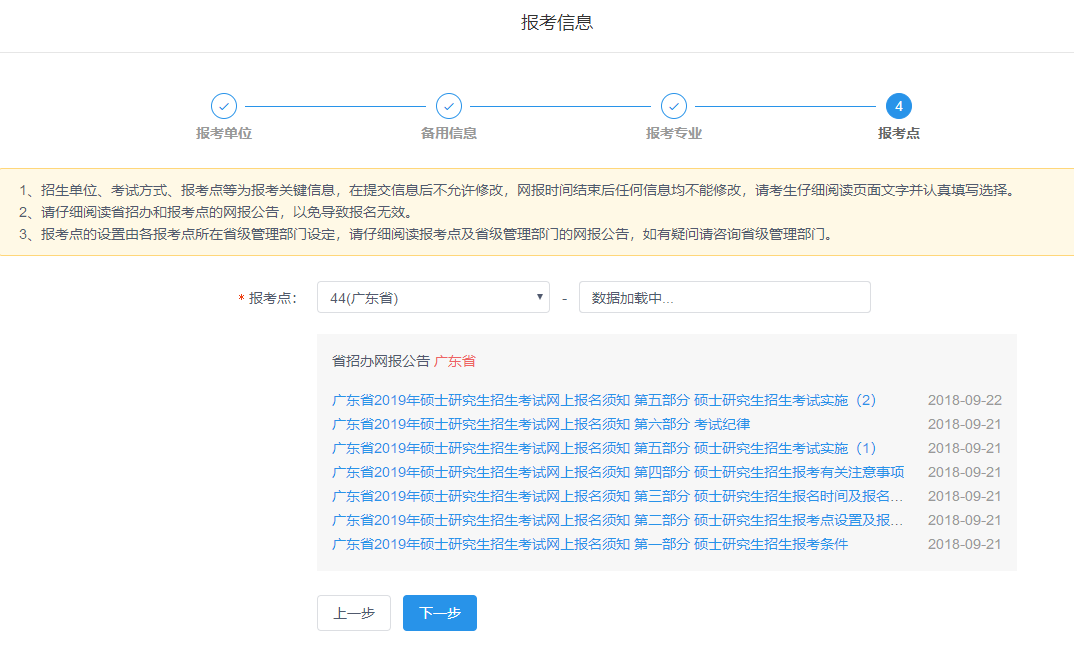Click the 数据加载中 exam site field
This screenshot has width=1074, height=648.
pyautogui.click(x=724, y=297)
